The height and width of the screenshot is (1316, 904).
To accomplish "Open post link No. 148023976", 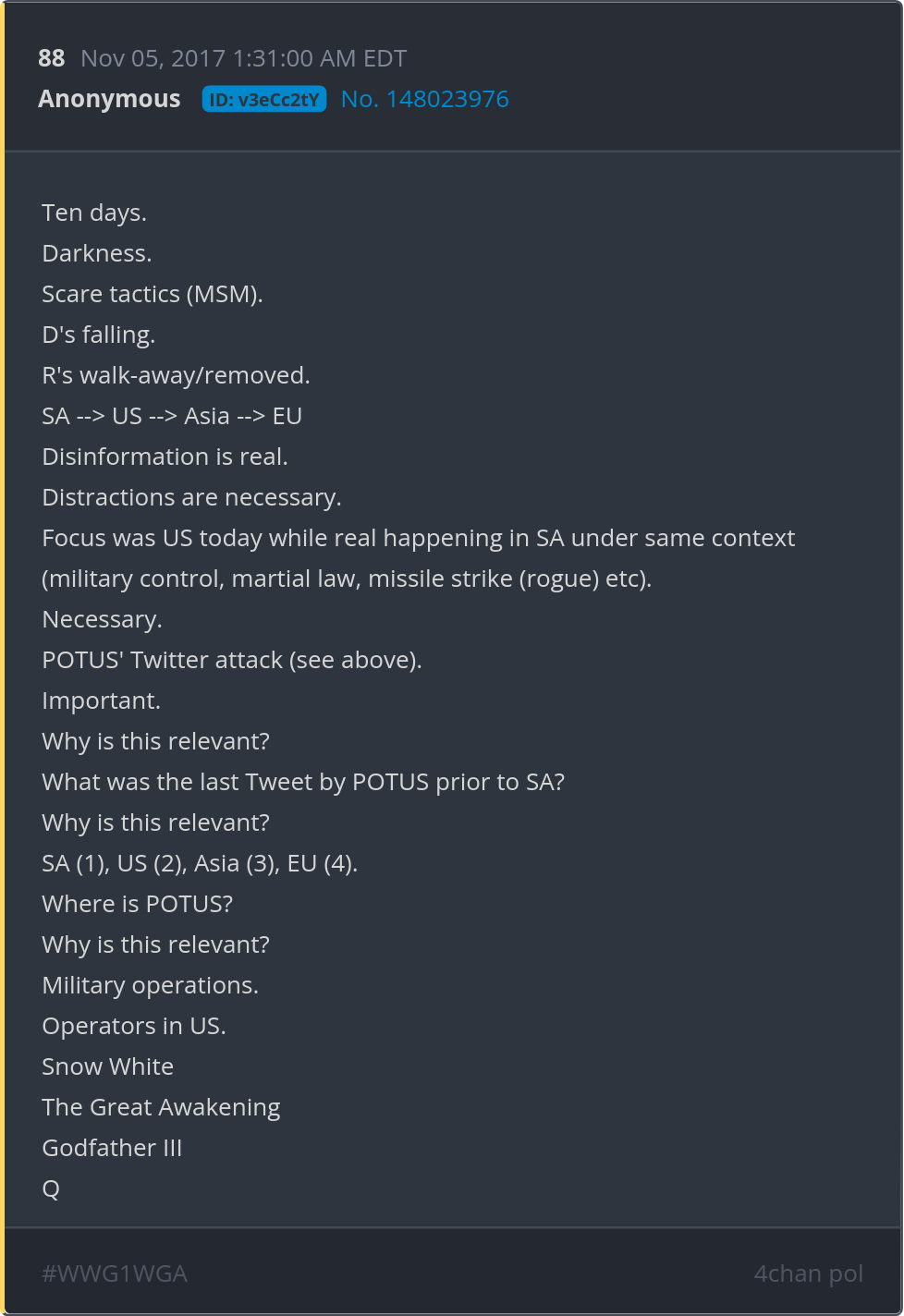I will tap(424, 99).
